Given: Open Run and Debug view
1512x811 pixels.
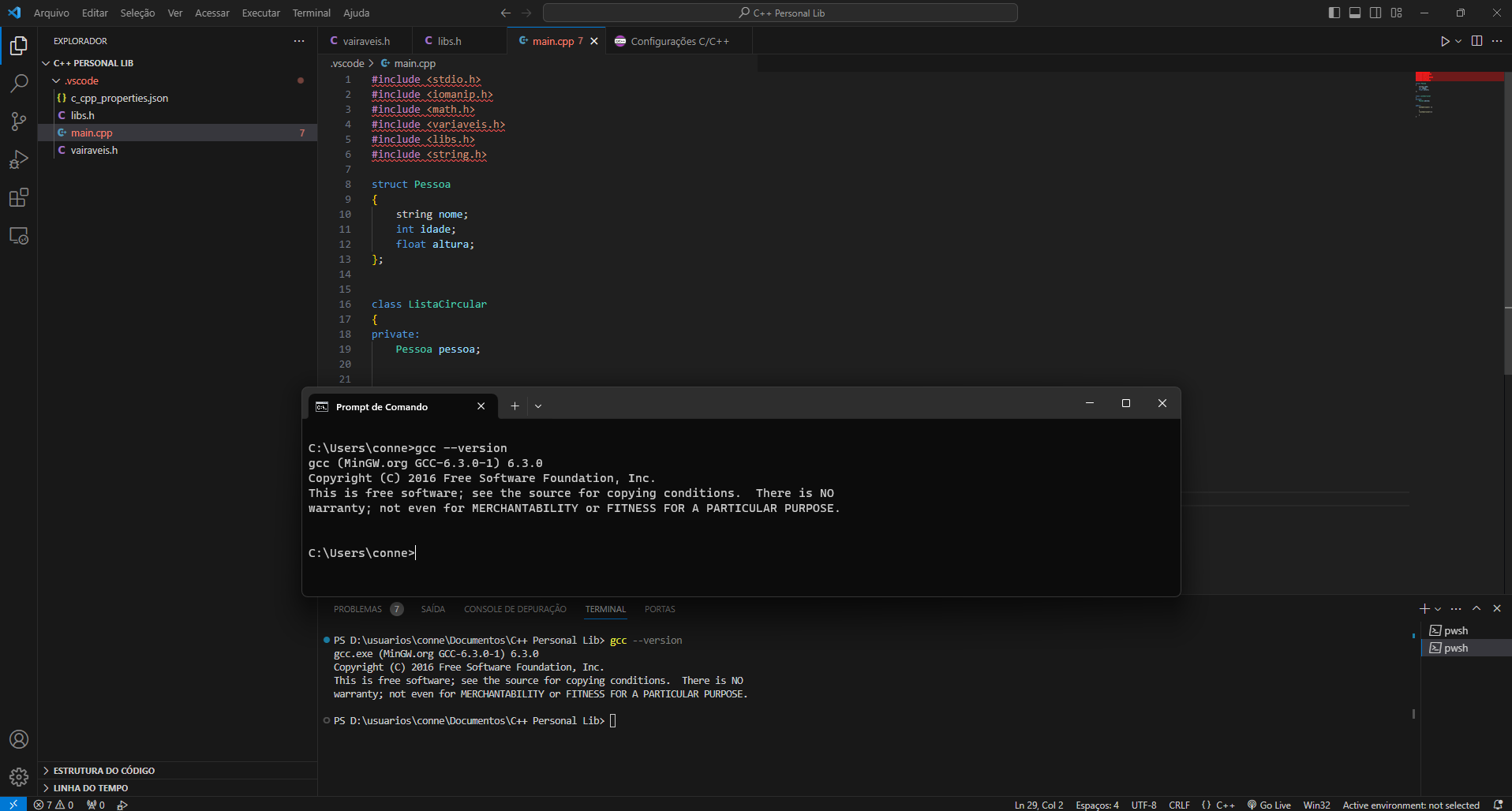Looking at the screenshot, I should click(19, 159).
